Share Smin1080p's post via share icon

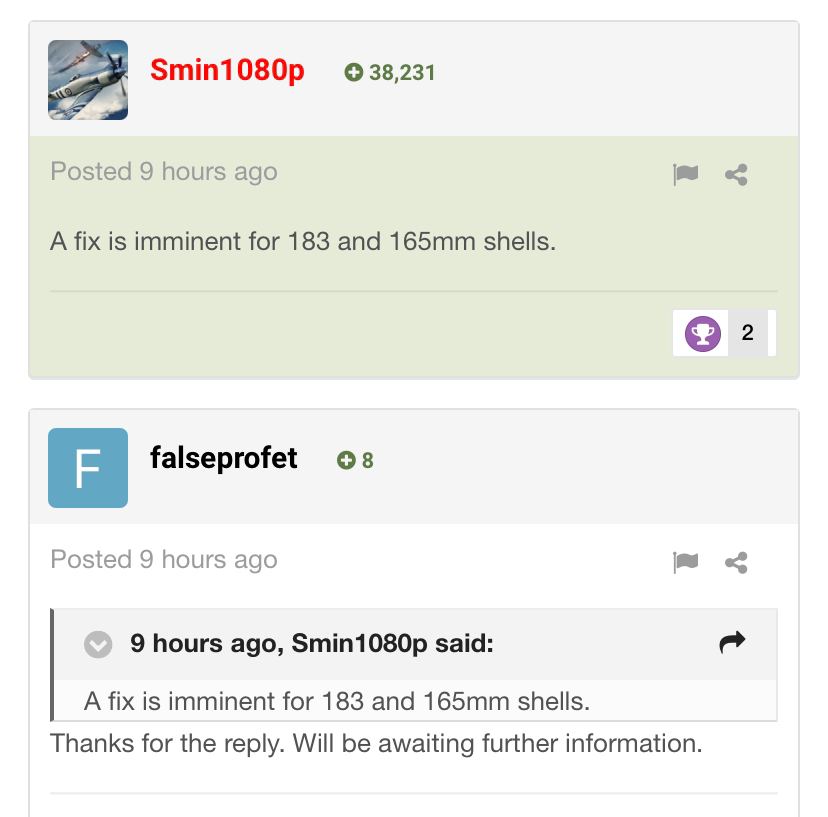tap(736, 174)
